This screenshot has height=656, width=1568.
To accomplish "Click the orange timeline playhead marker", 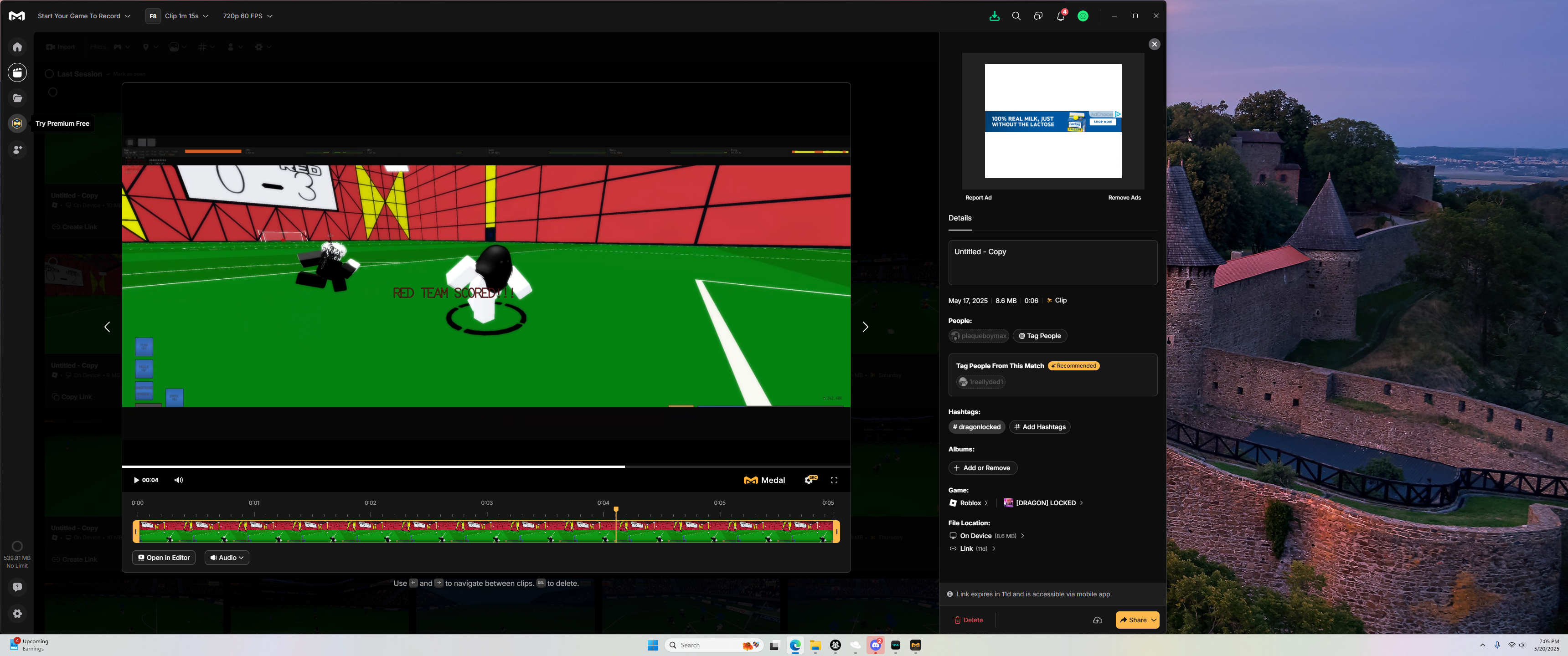I will pyautogui.click(x=616, y=509).
